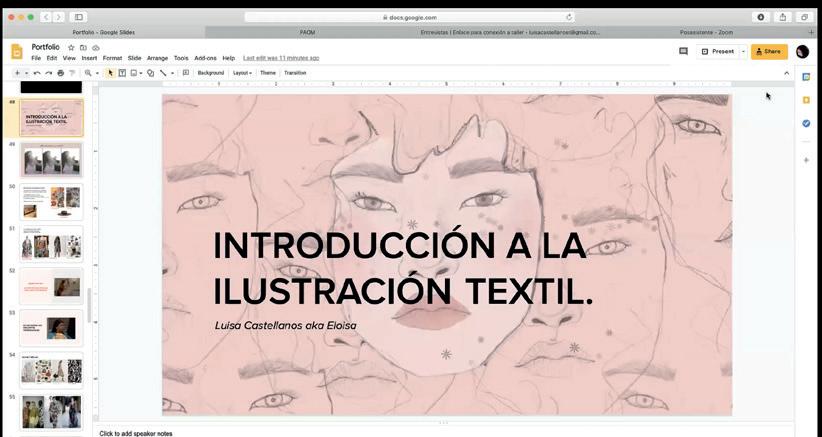Go back in Safari

[46, 17]
